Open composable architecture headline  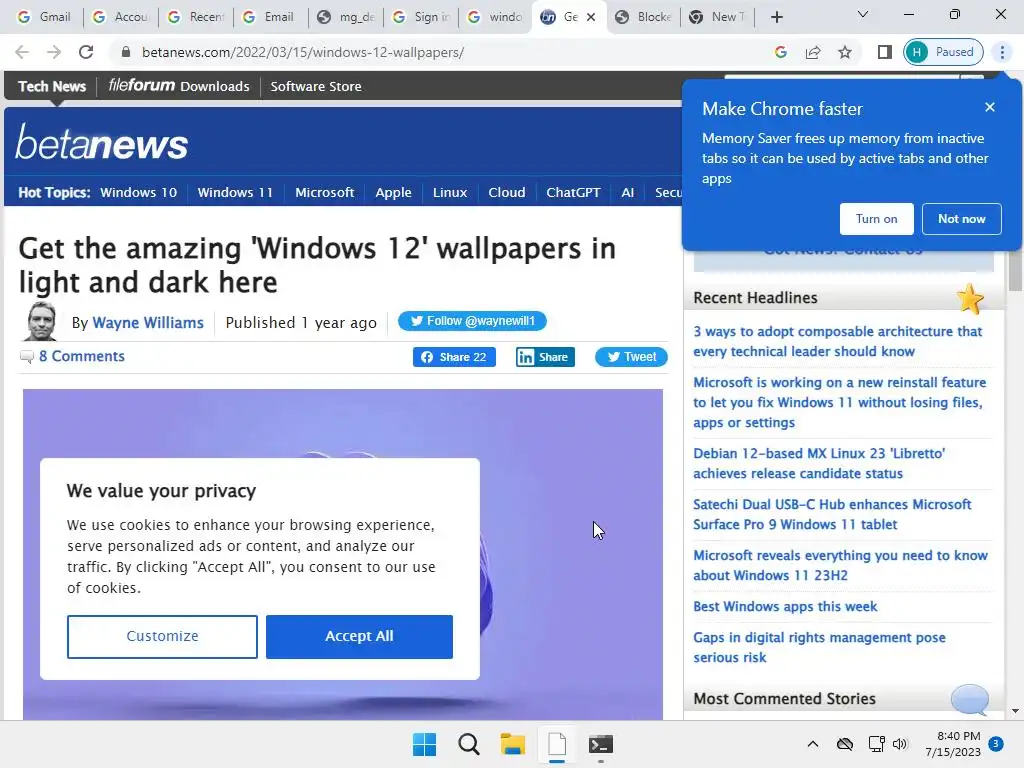[x=837, y=341]
